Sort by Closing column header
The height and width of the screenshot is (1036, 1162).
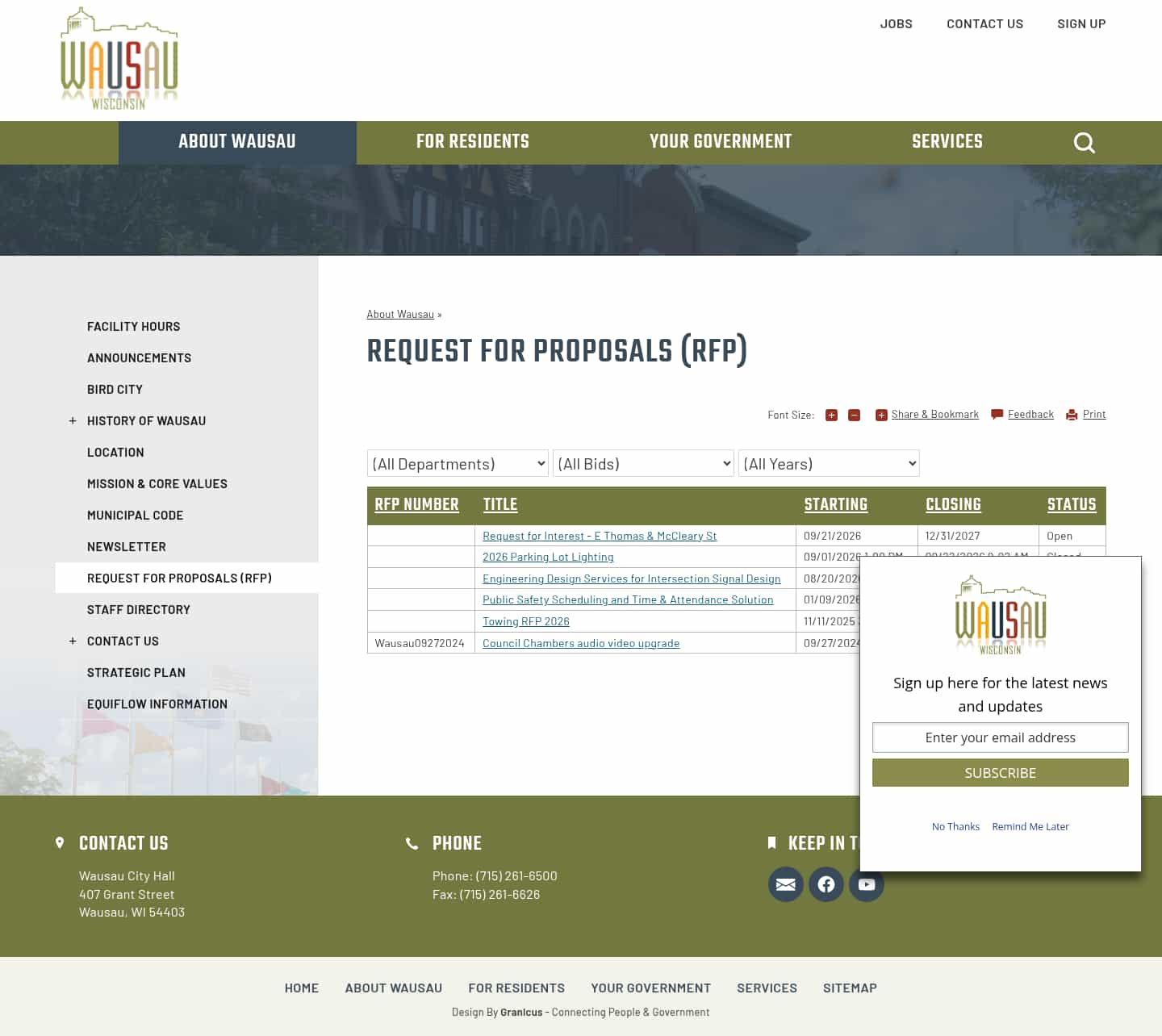pyautogui.click(x=953, y=504)
